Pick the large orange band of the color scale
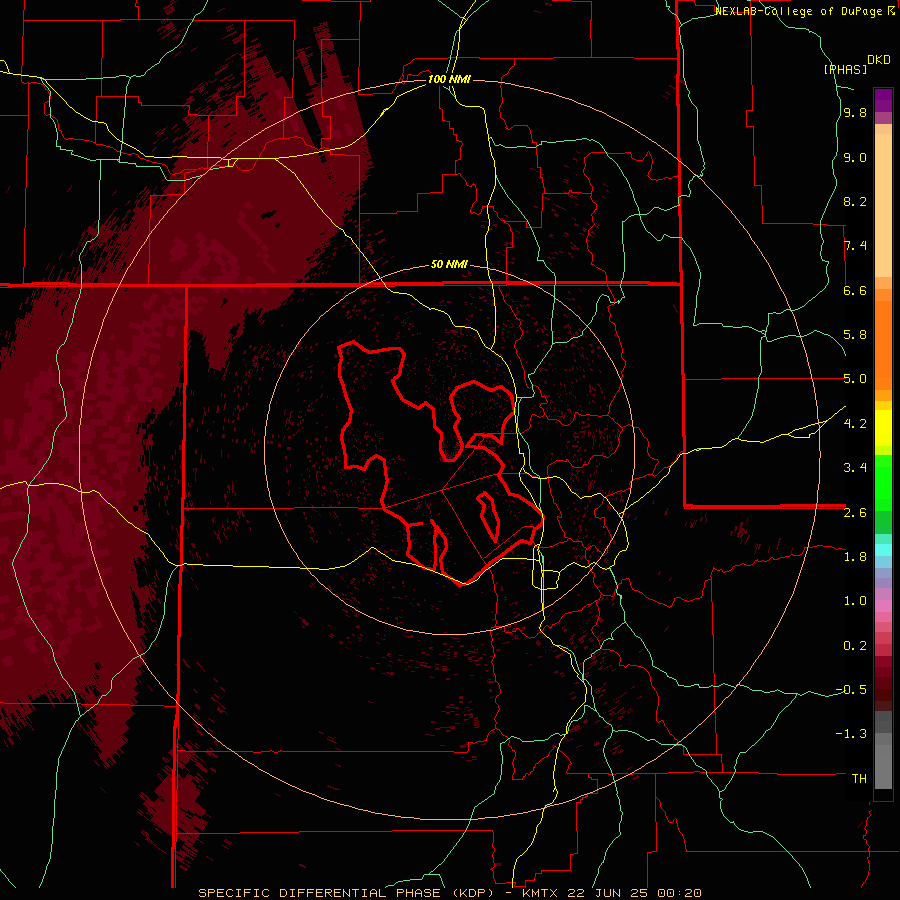The height and width of the screenshot is (900, 900). (883, 345)
